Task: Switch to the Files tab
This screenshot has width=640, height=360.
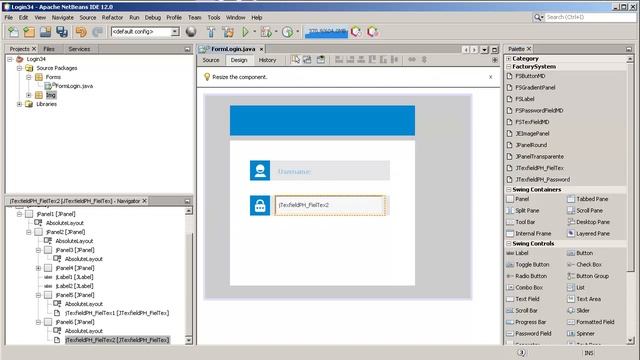Action: coord(49,49)
